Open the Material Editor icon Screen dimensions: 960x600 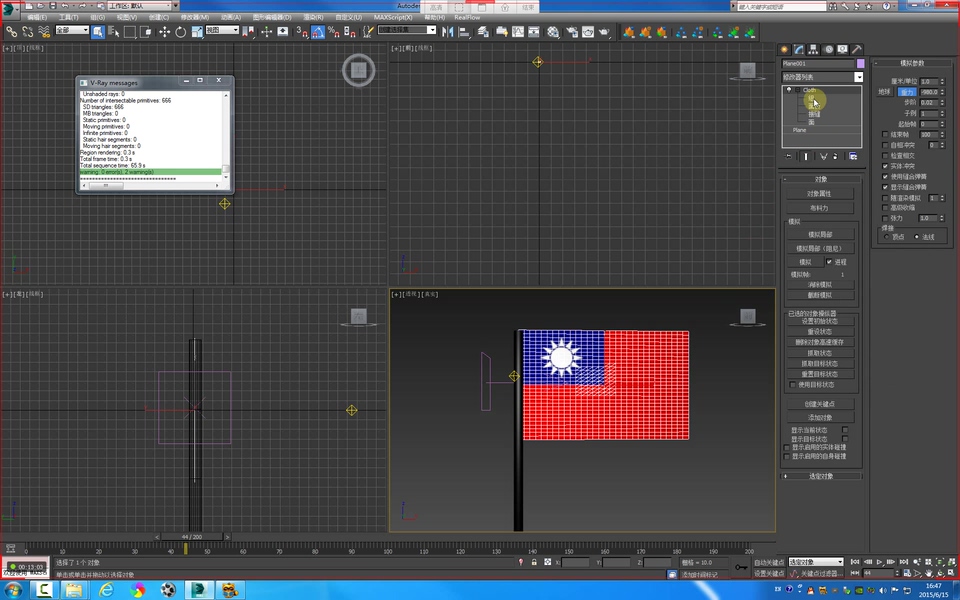553,32
